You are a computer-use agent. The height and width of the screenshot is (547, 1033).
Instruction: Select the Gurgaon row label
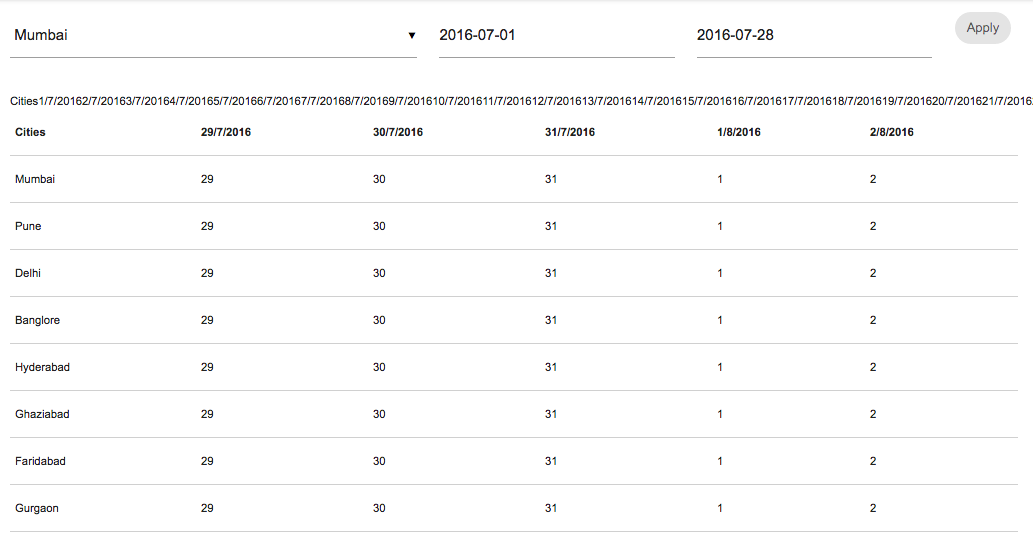pyautogui.click(x=37, y=508)
